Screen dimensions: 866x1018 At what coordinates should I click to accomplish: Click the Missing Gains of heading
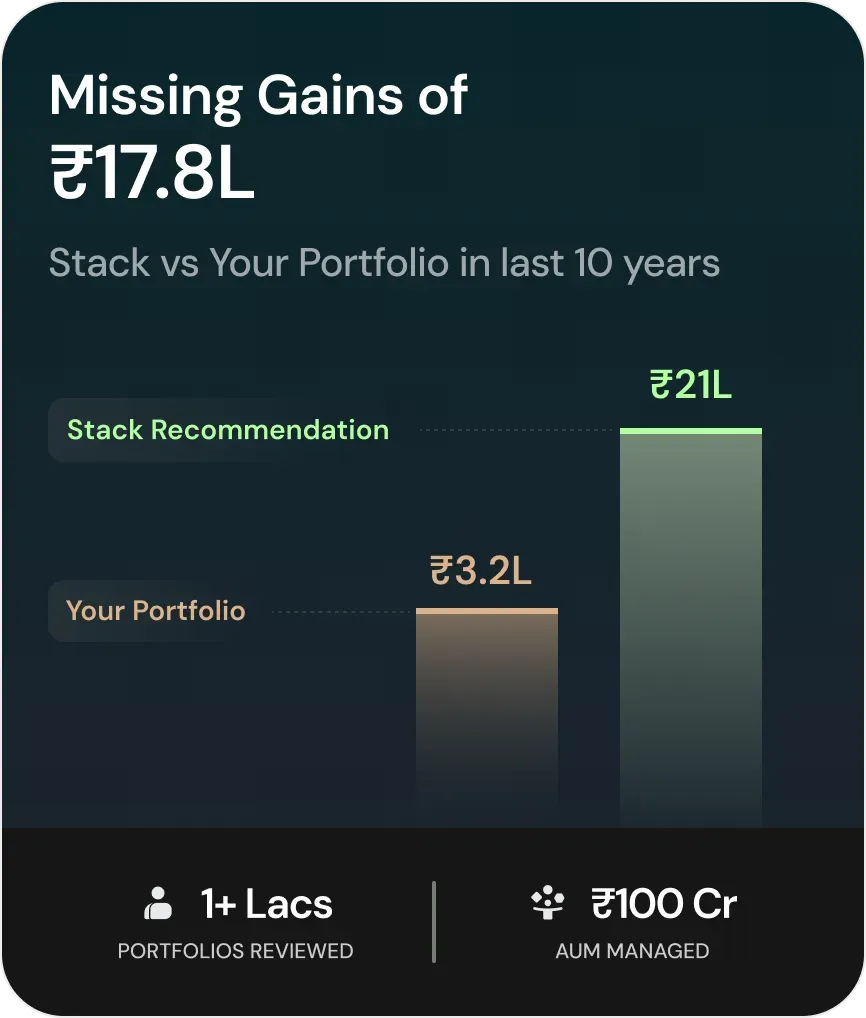258,97
